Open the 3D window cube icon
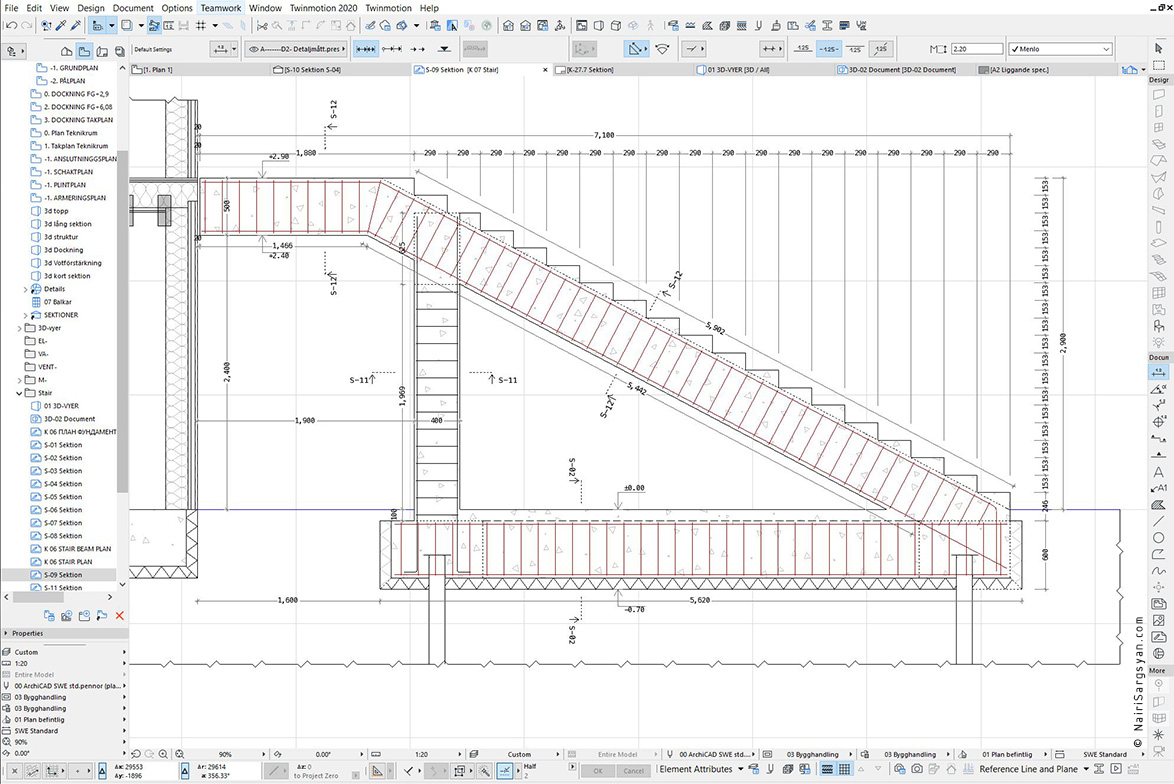 pyautogui.click(x=615, y=25)
